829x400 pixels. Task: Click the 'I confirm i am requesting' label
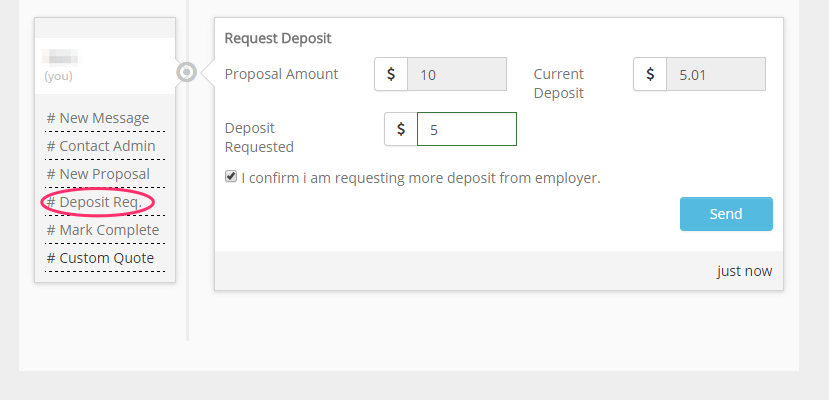click(x=420, y=178)
